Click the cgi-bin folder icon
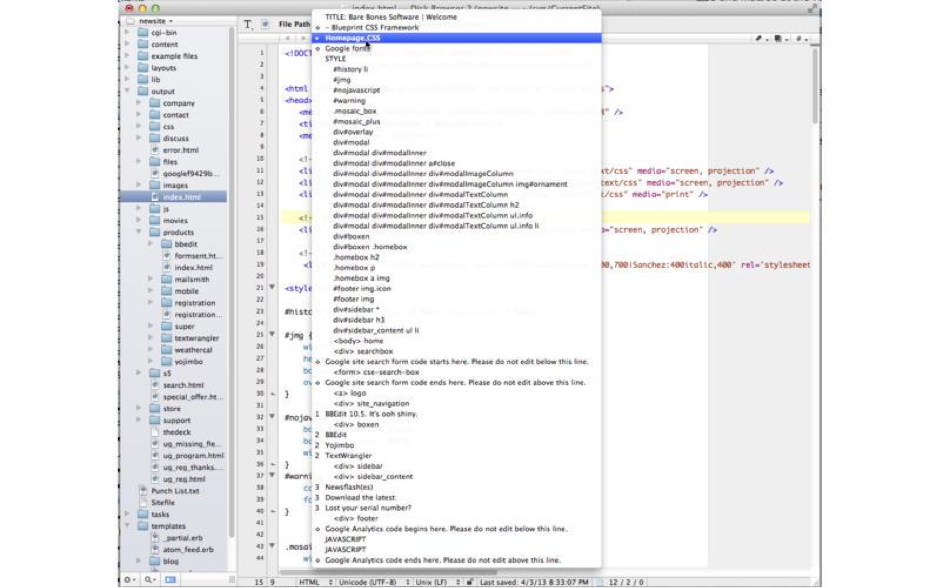941x588 pixels. click(143, 32)
